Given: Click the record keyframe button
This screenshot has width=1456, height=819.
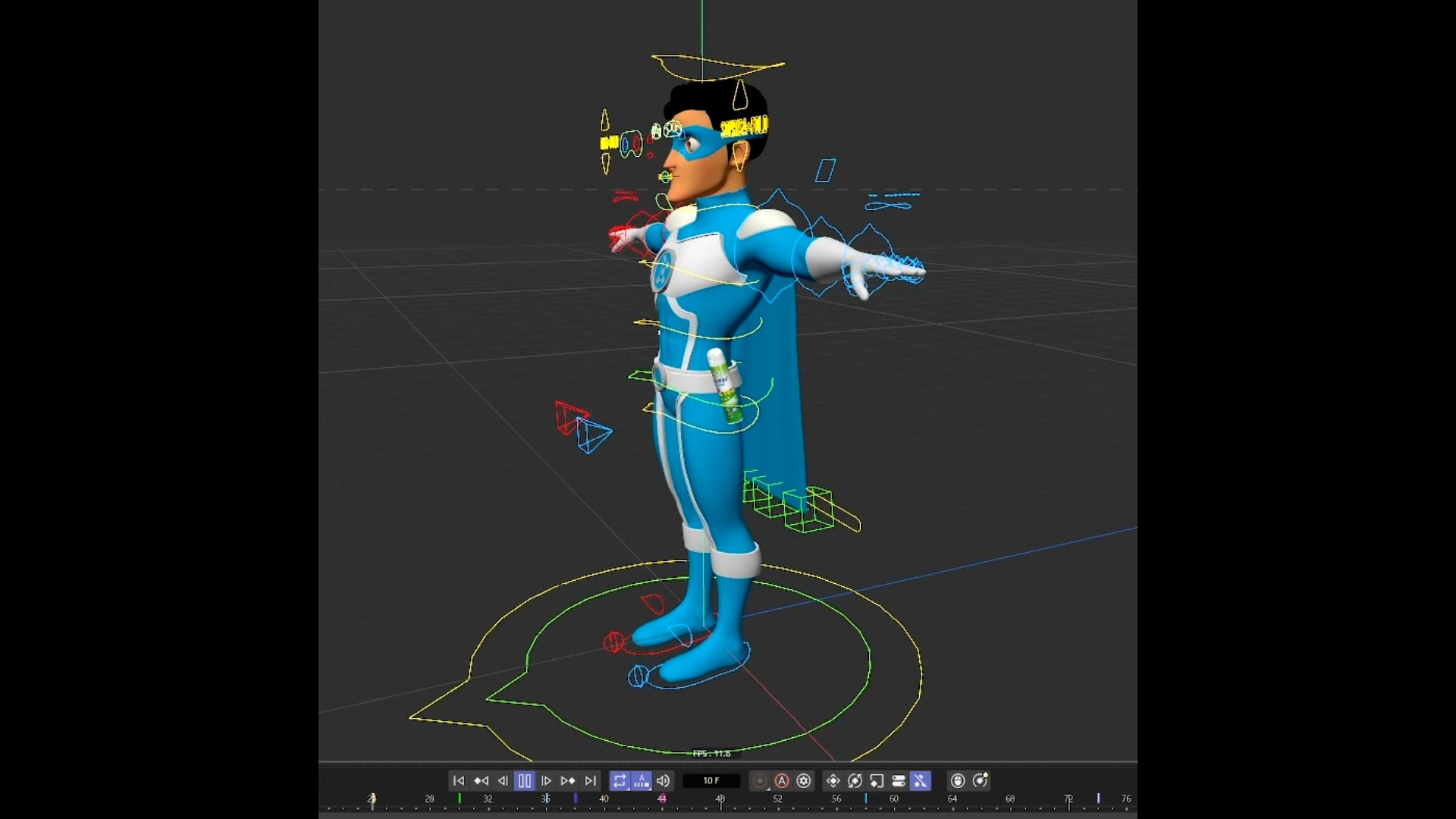Looking at the screenshot, I should (761, 781).
